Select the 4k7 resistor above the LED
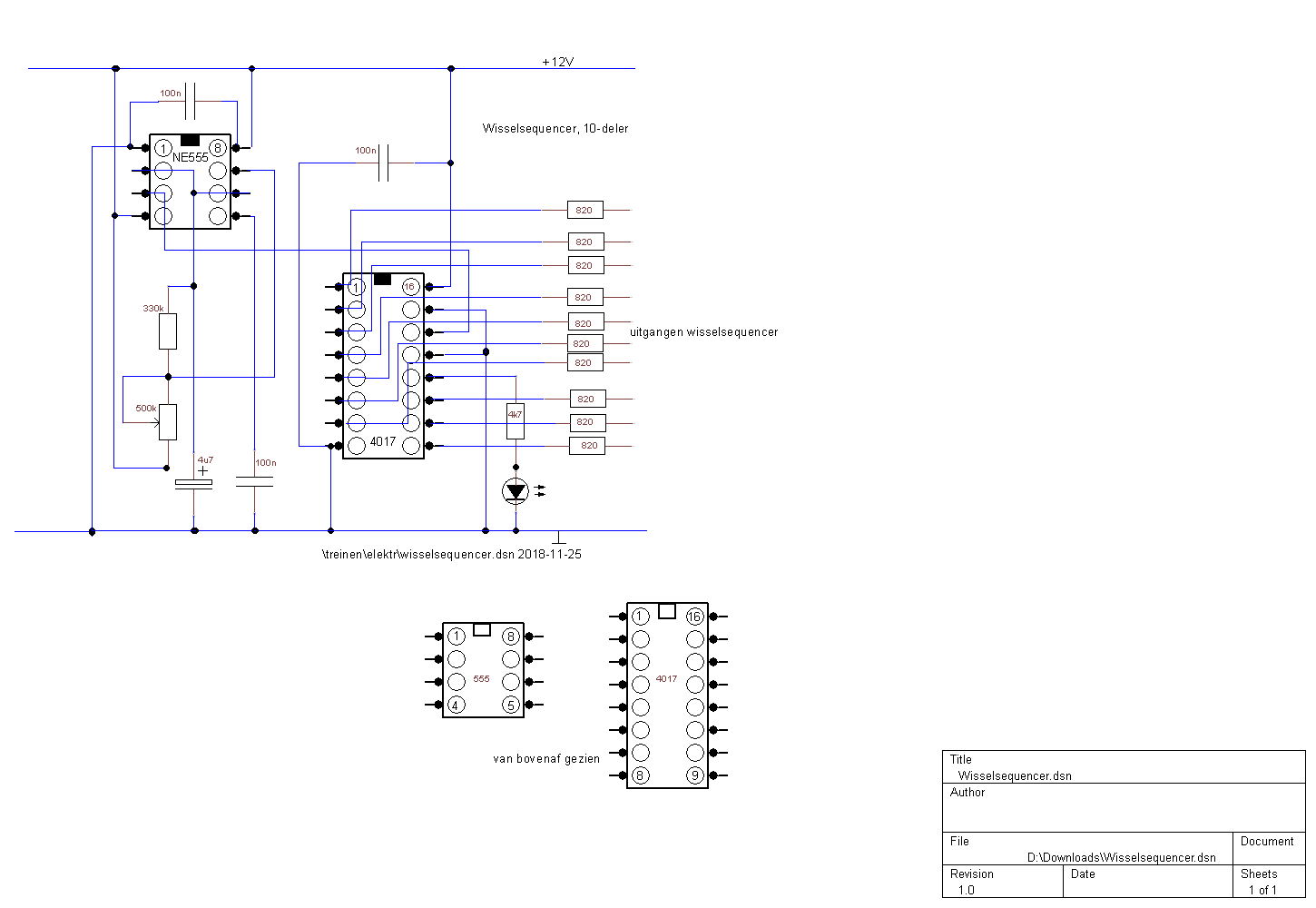 [x=516, y=421]
